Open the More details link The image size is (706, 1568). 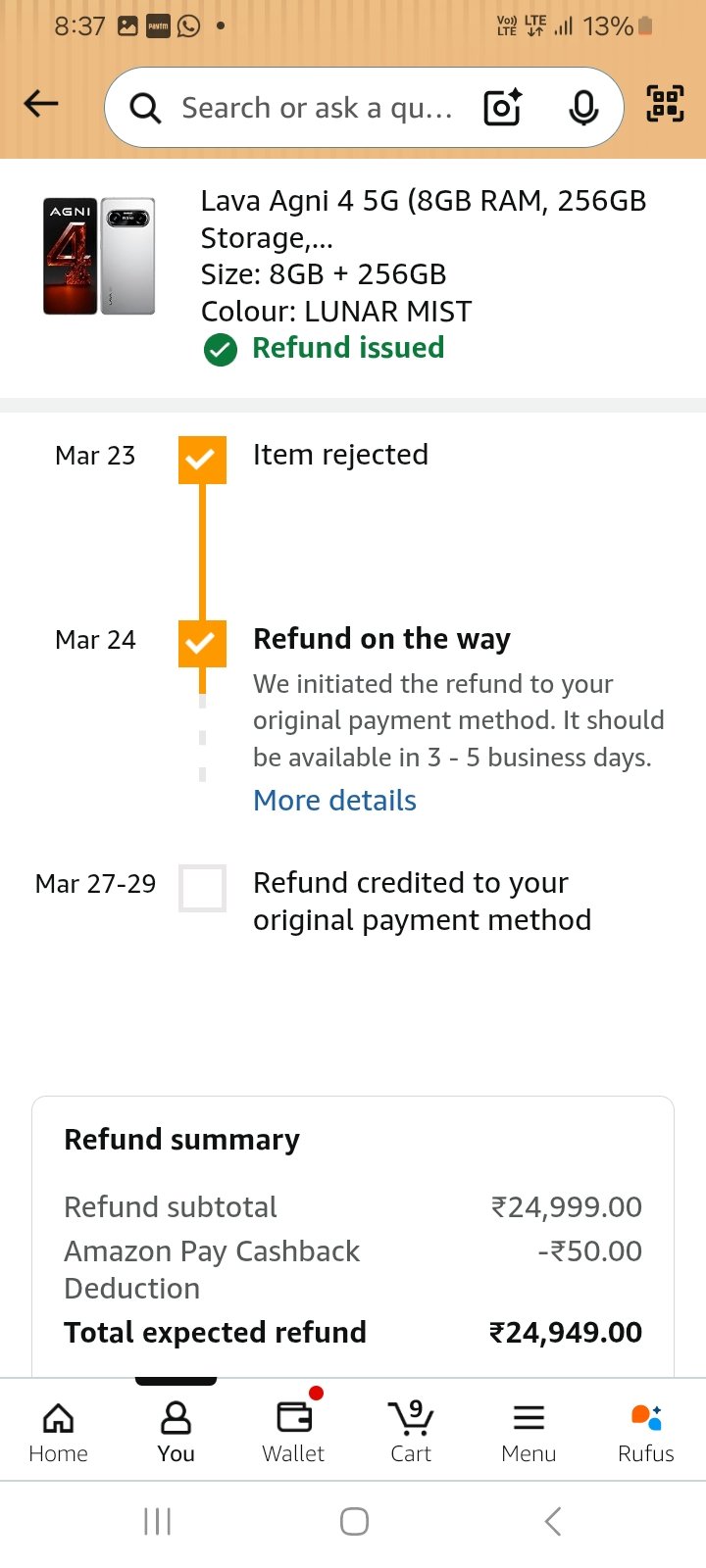point(334,801)
